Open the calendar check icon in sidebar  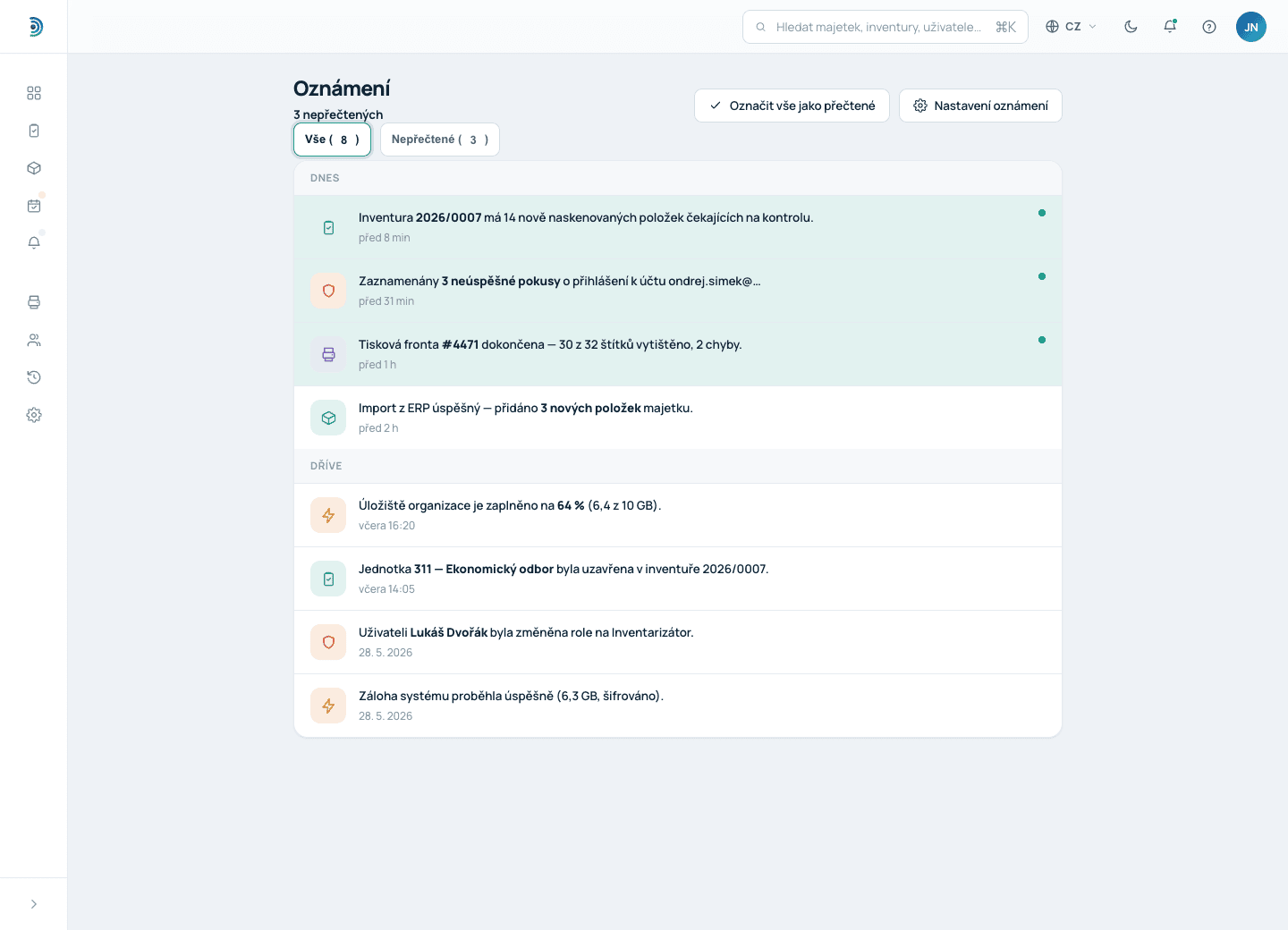pyautogui.click(x=34, y=206)
